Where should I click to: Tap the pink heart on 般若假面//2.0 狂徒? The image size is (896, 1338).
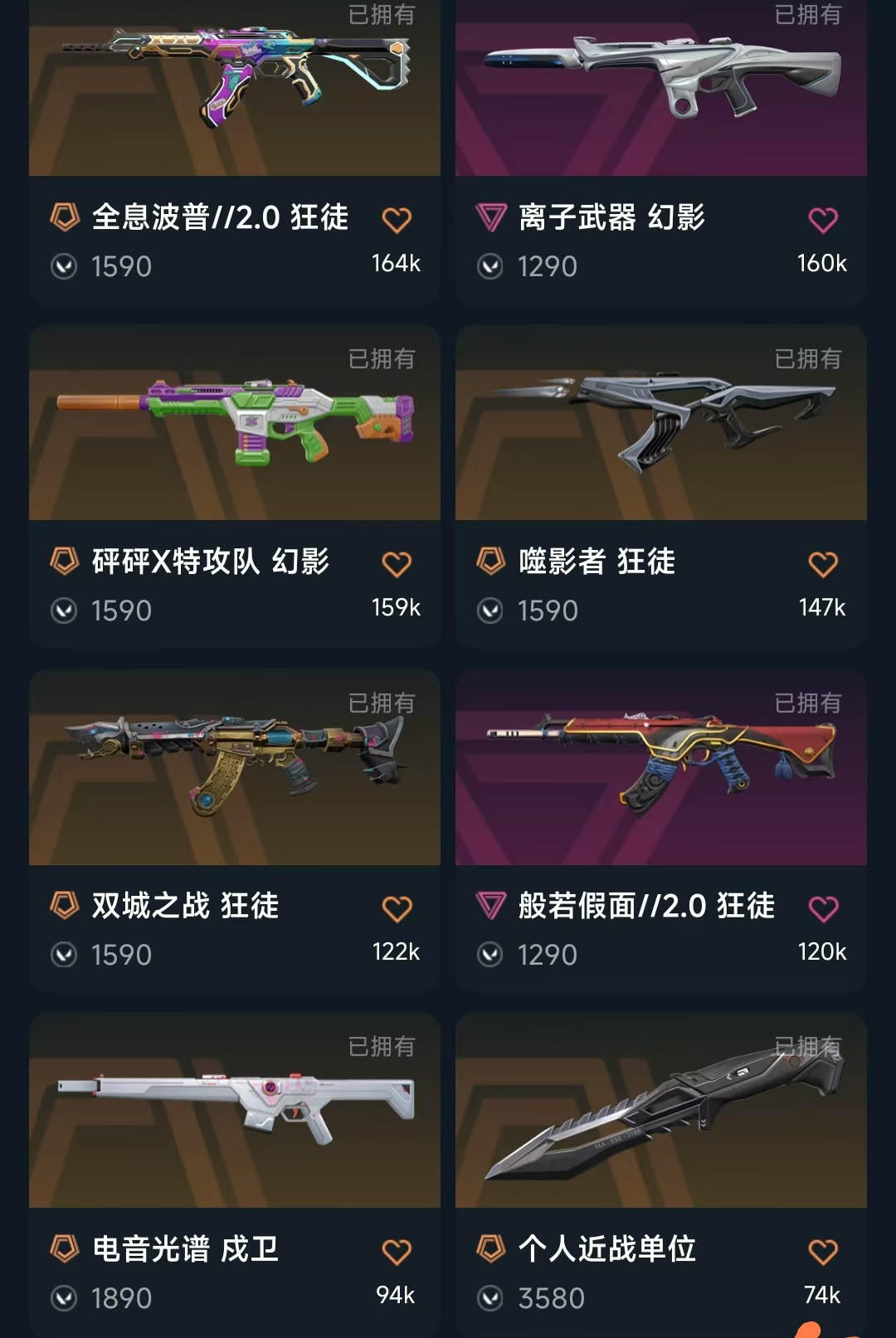823,908
